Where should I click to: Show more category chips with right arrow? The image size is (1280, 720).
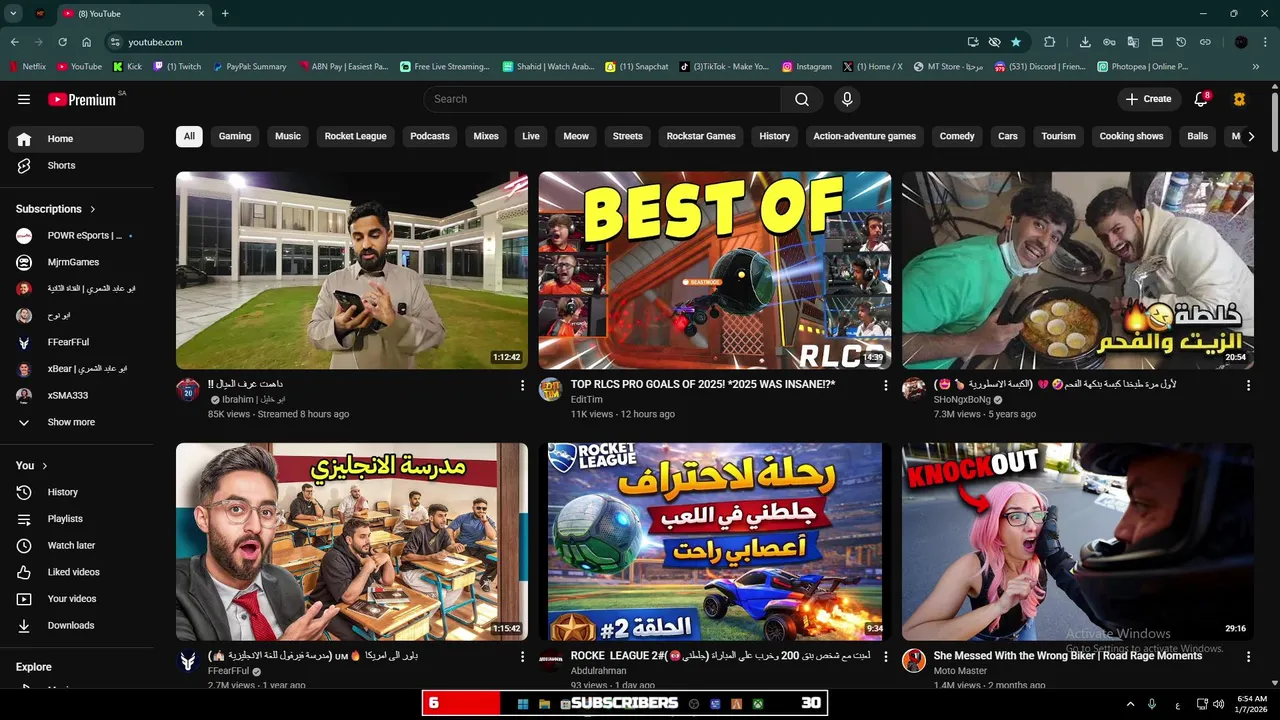pos(1250,136)
